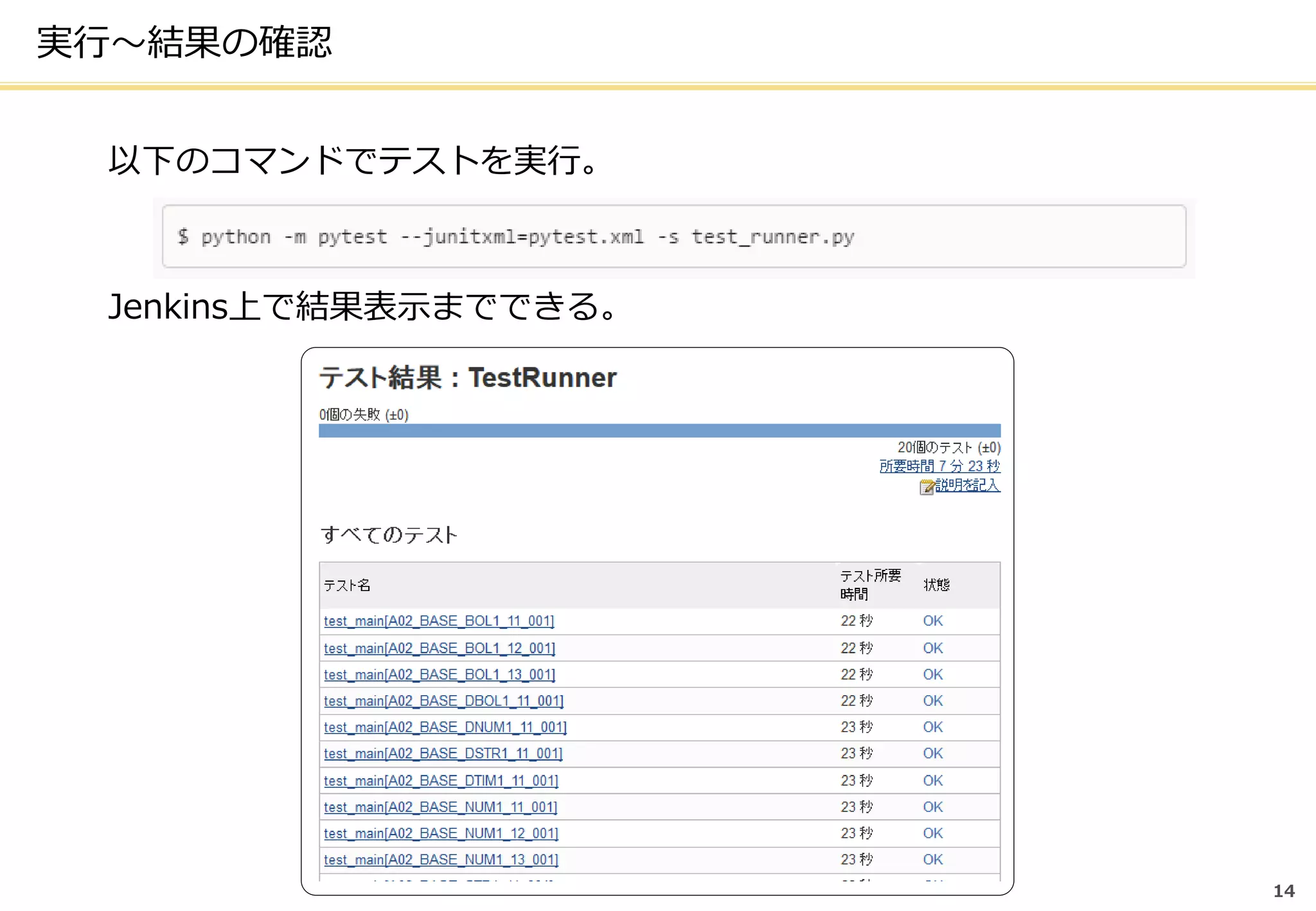Sort by テスト名 column header

pyautogui.click(x=347, y=585)
